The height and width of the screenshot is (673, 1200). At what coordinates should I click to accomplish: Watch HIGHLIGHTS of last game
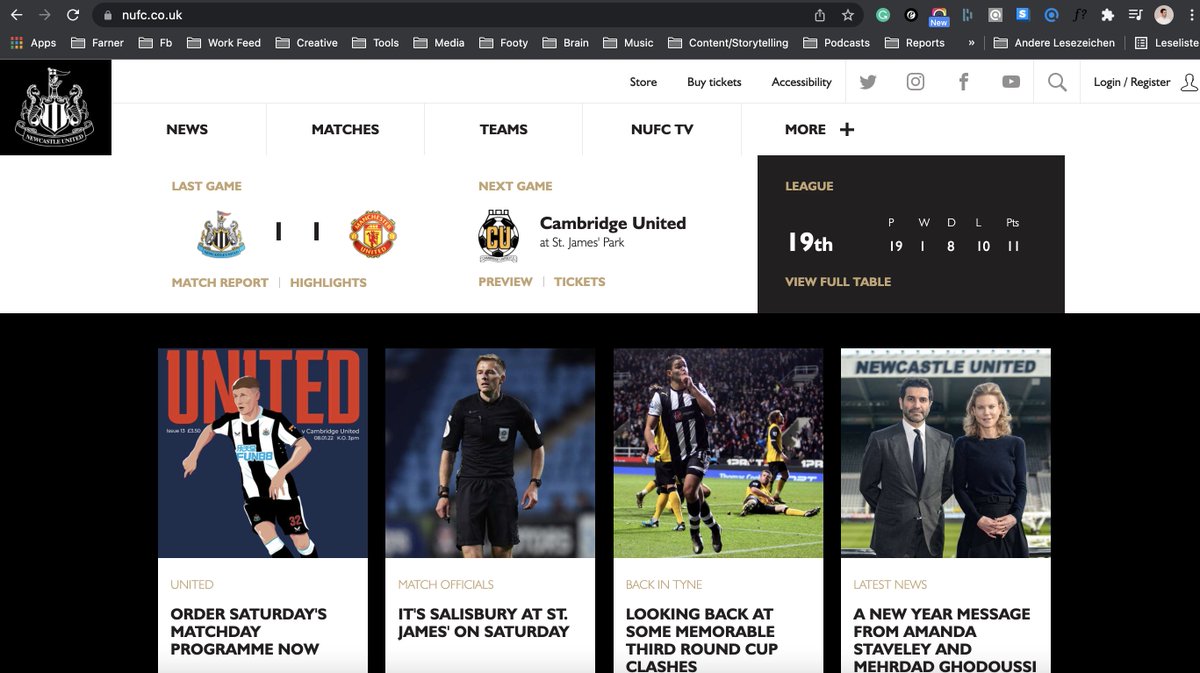click(328, 283)
